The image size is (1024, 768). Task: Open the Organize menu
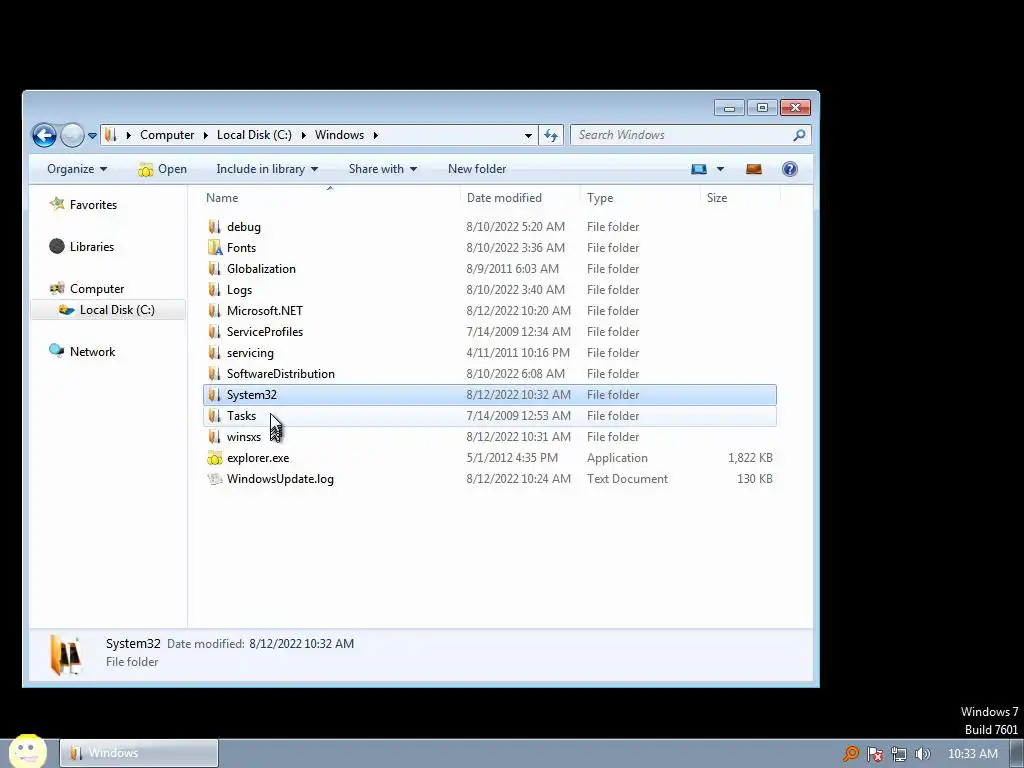click(x=77, y=169)
